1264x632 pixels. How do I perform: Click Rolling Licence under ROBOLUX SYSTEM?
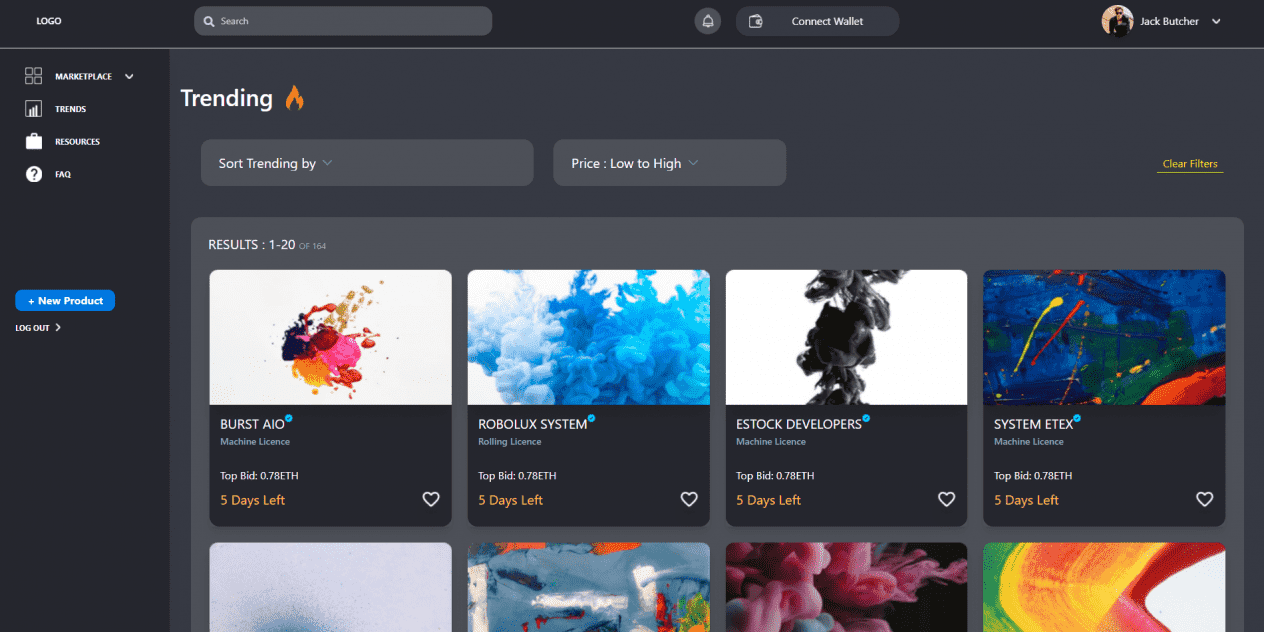point(510,442)
